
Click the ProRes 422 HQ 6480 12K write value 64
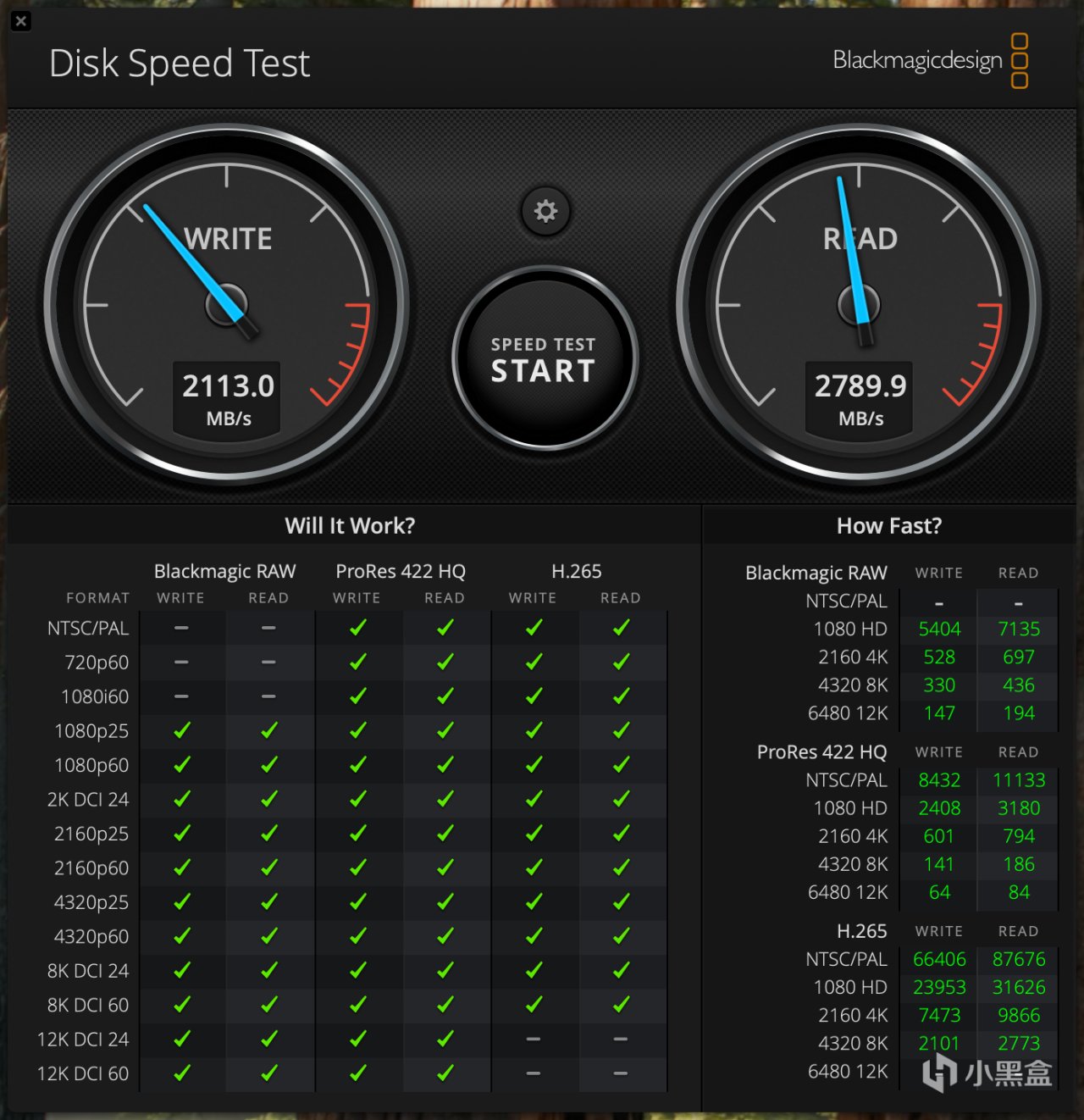coord(939,891)
